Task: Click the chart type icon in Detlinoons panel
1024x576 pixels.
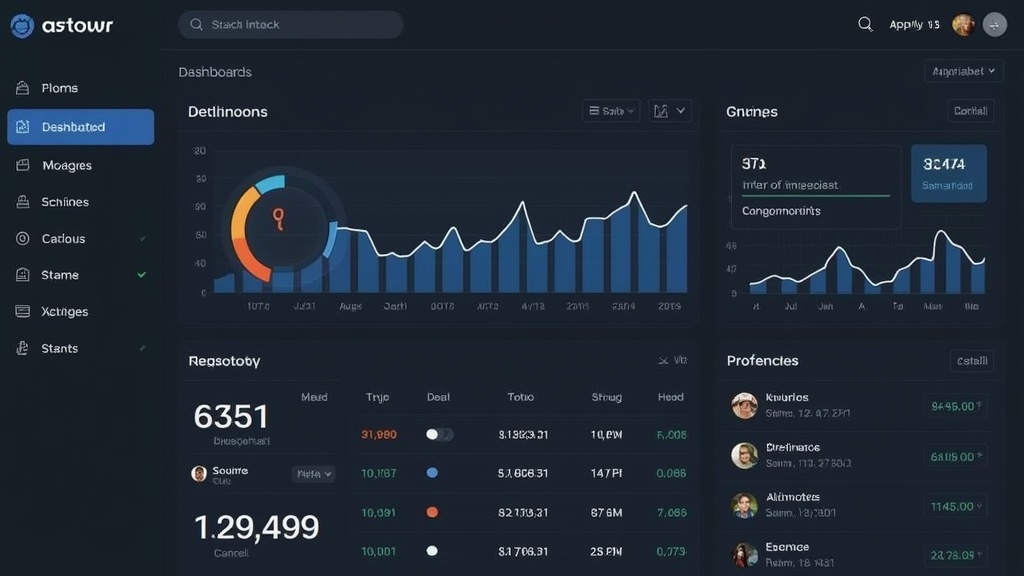Action: pos(661,111)
